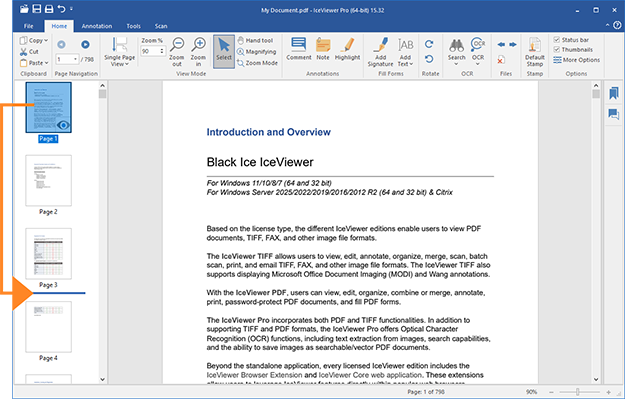Select the Page 4 thumbnail
625x399 pixels.
click(49, 327)
